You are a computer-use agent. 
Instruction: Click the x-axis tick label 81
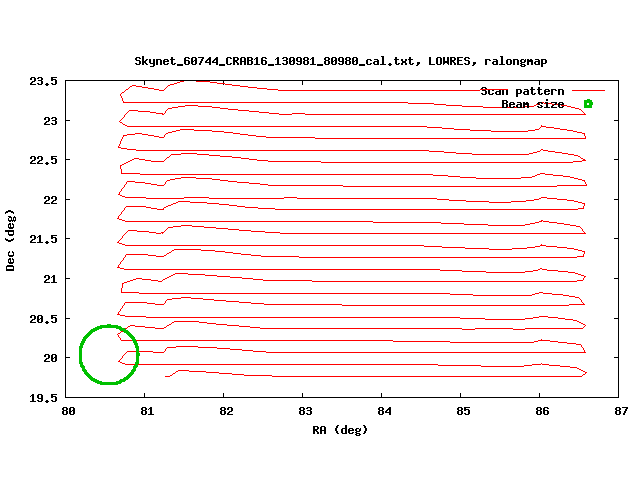147,411
